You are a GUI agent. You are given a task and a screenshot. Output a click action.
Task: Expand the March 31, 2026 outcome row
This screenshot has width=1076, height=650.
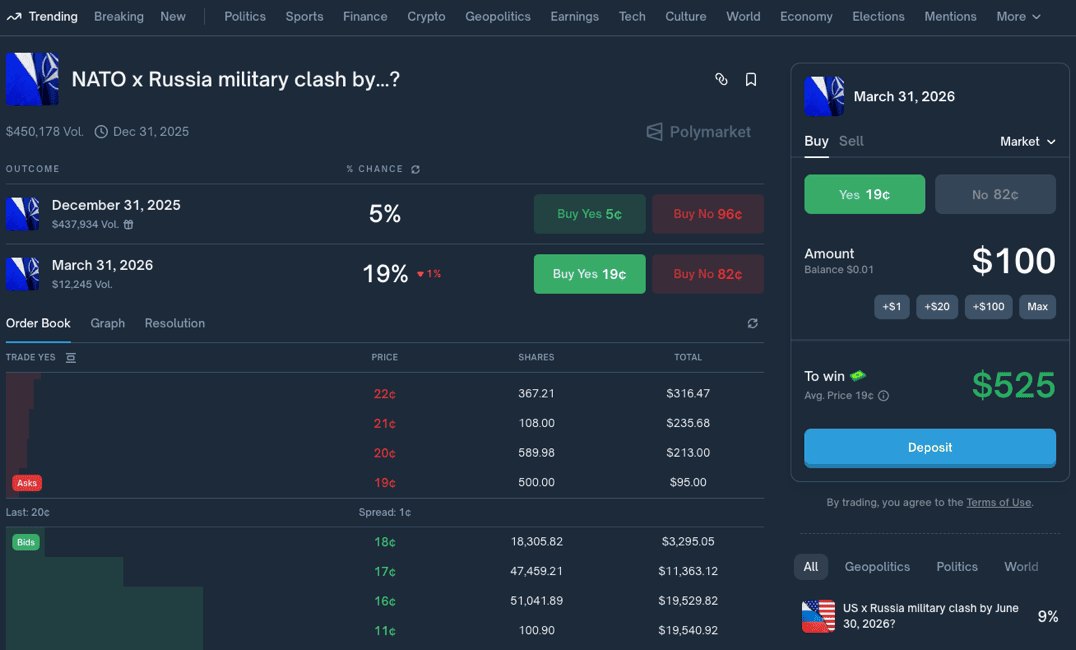[x=200, y=273]
